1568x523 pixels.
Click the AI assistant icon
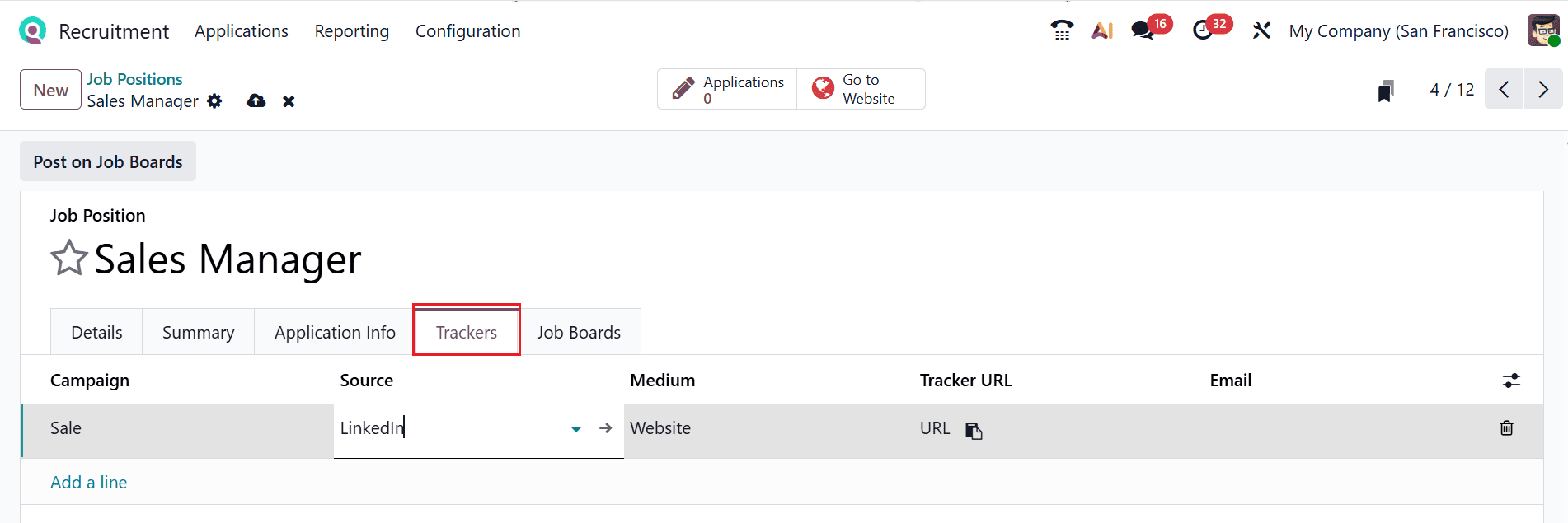pyautogui.click(x=1102, y=30)
